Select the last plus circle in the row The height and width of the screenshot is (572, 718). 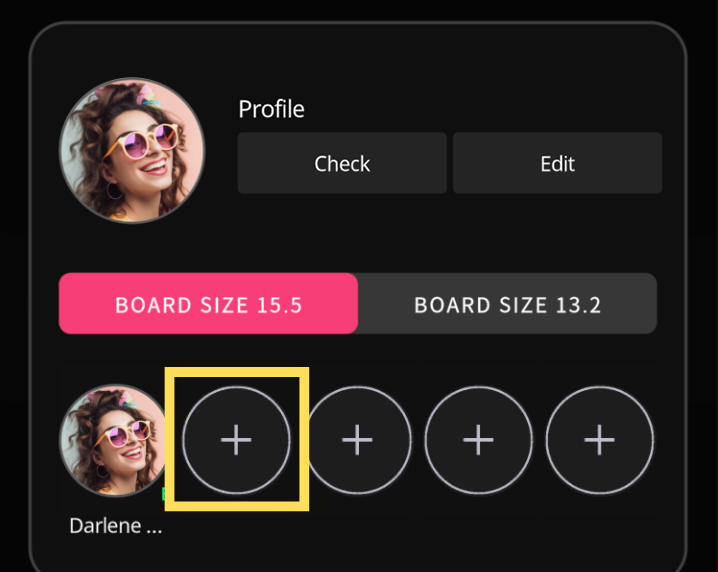[x=599, y=440]
